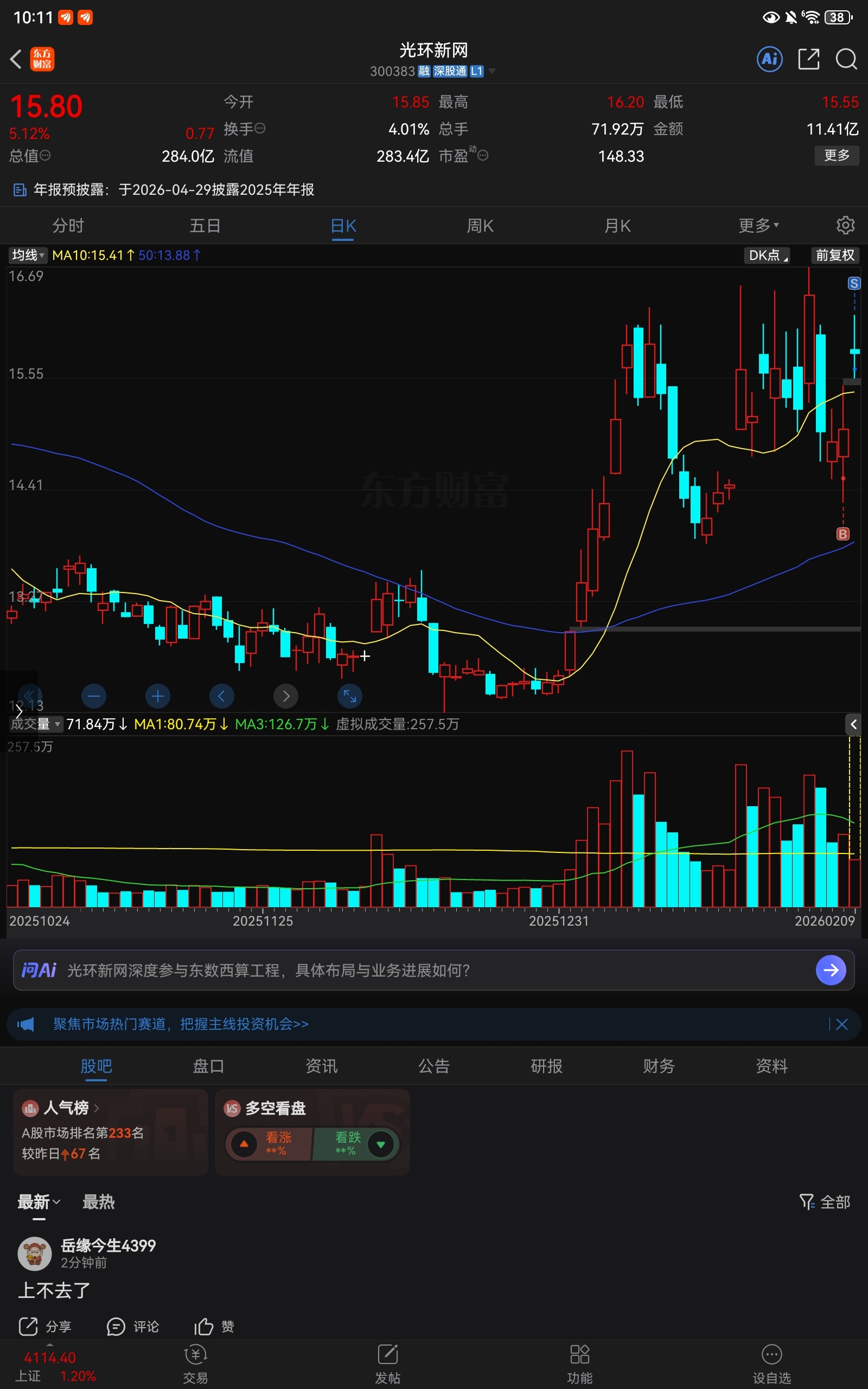This screenshot has height=1389, width=868.
Task: Vote 看跌 bearish
Action: (x=356, y=1144)
